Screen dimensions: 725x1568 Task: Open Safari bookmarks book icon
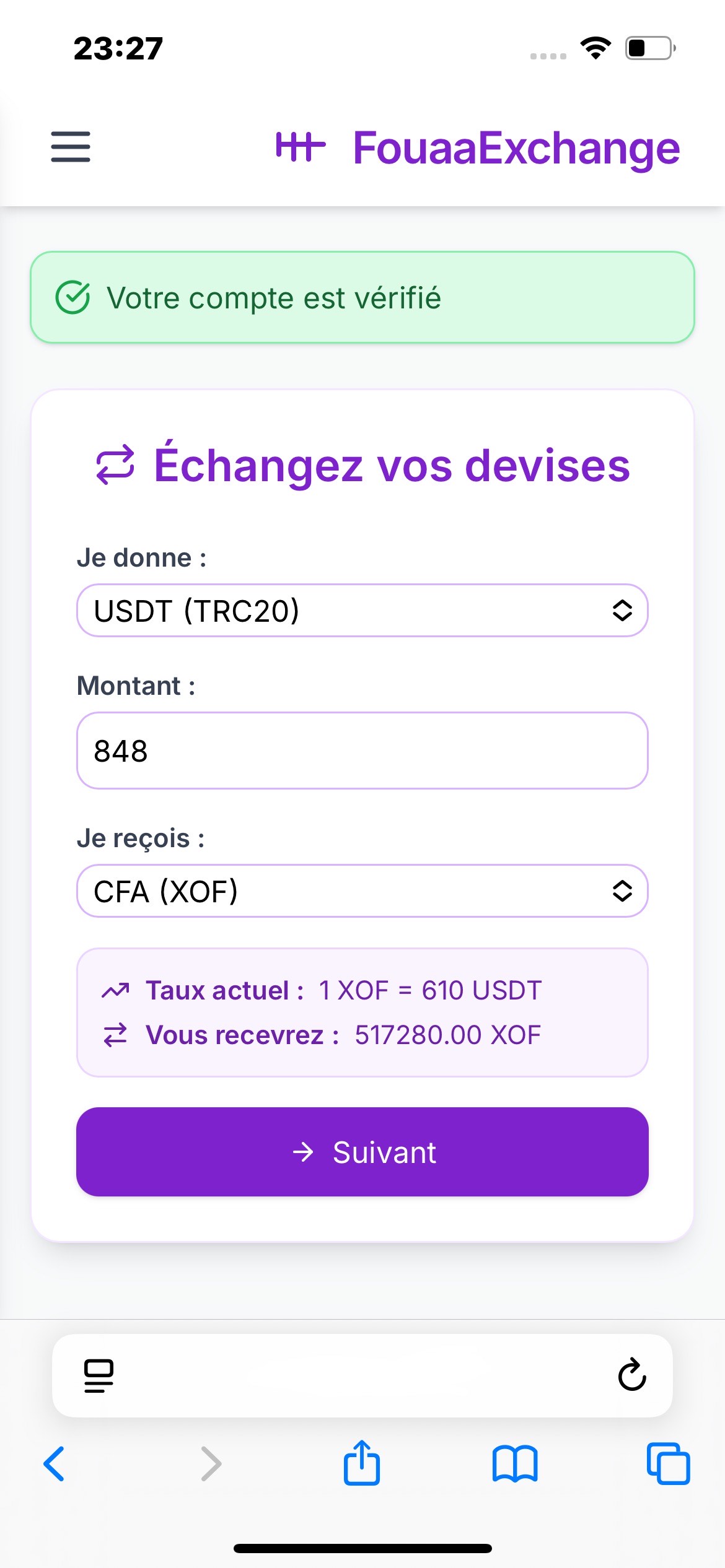coord(515,1463)
